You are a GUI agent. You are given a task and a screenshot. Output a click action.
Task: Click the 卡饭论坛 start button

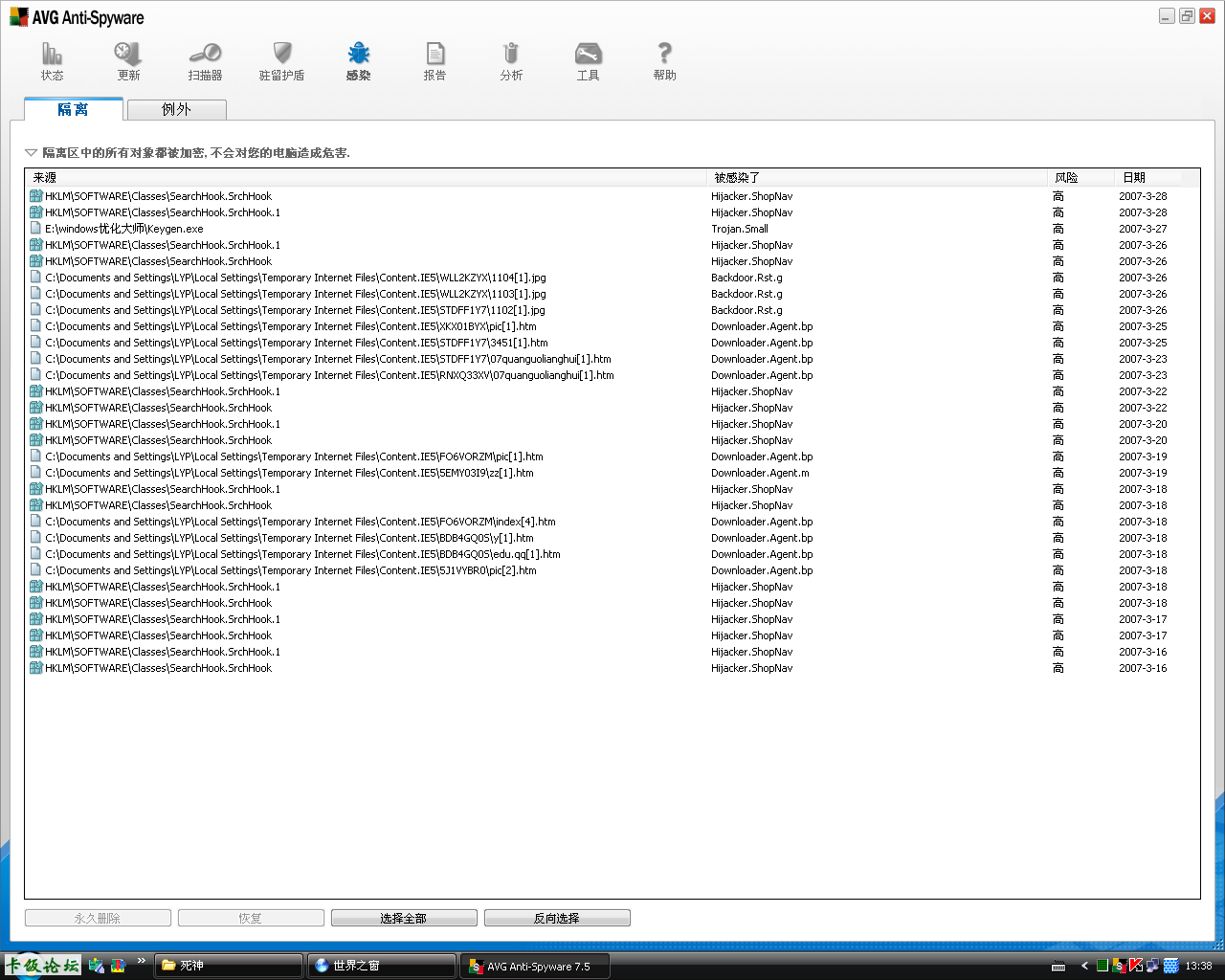tap(42, 966)
